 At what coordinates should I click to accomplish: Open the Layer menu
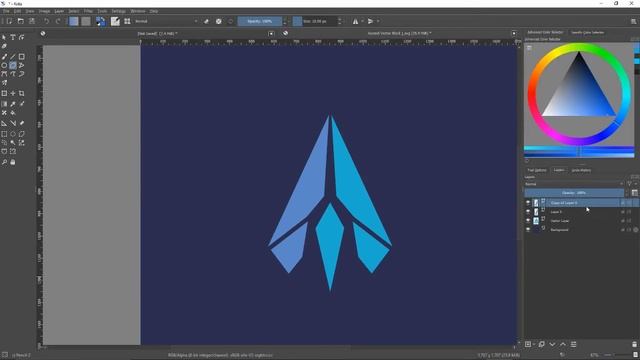pyautogui.click(x=59, y=11)
